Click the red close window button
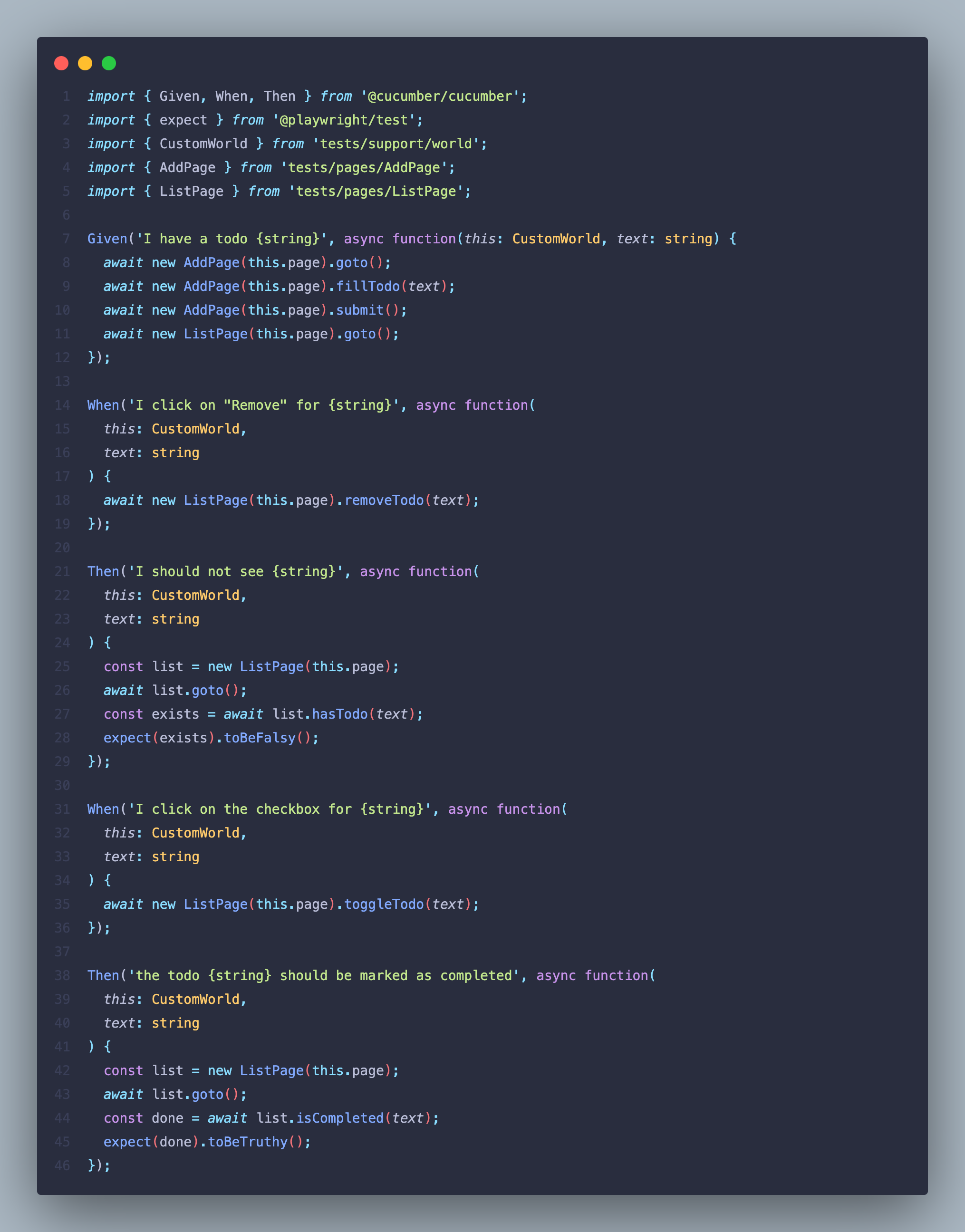The width and height of the screenshot is (965, 1232). 62,63
